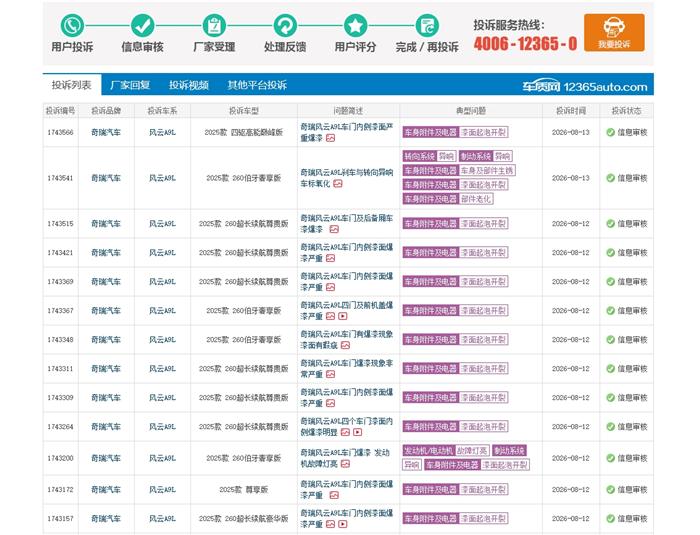This screenshot has height=535, width=700.
Task: Open the picture icon in complaint 1743311
Action: coord(330,374)
